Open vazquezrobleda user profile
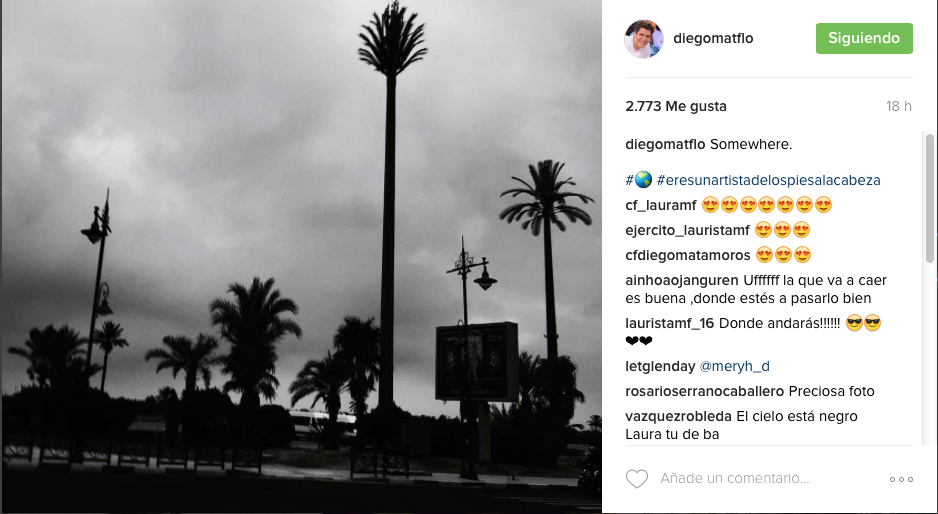Viewport: 938px width, 514px height. (x=678, y=416)
